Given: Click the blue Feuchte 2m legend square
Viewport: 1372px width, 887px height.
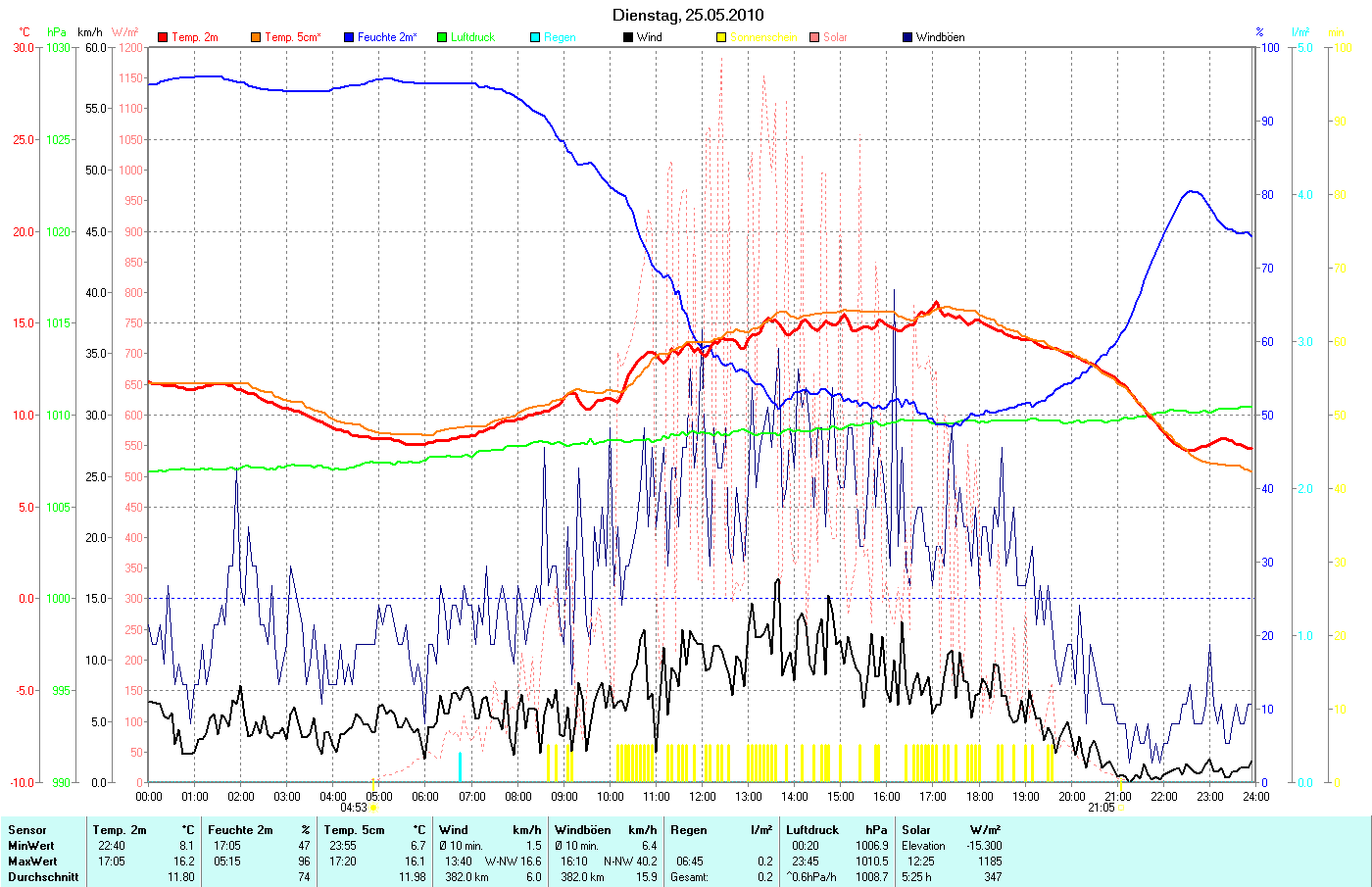Looking at the screenshot, I should tap(349, 37).
